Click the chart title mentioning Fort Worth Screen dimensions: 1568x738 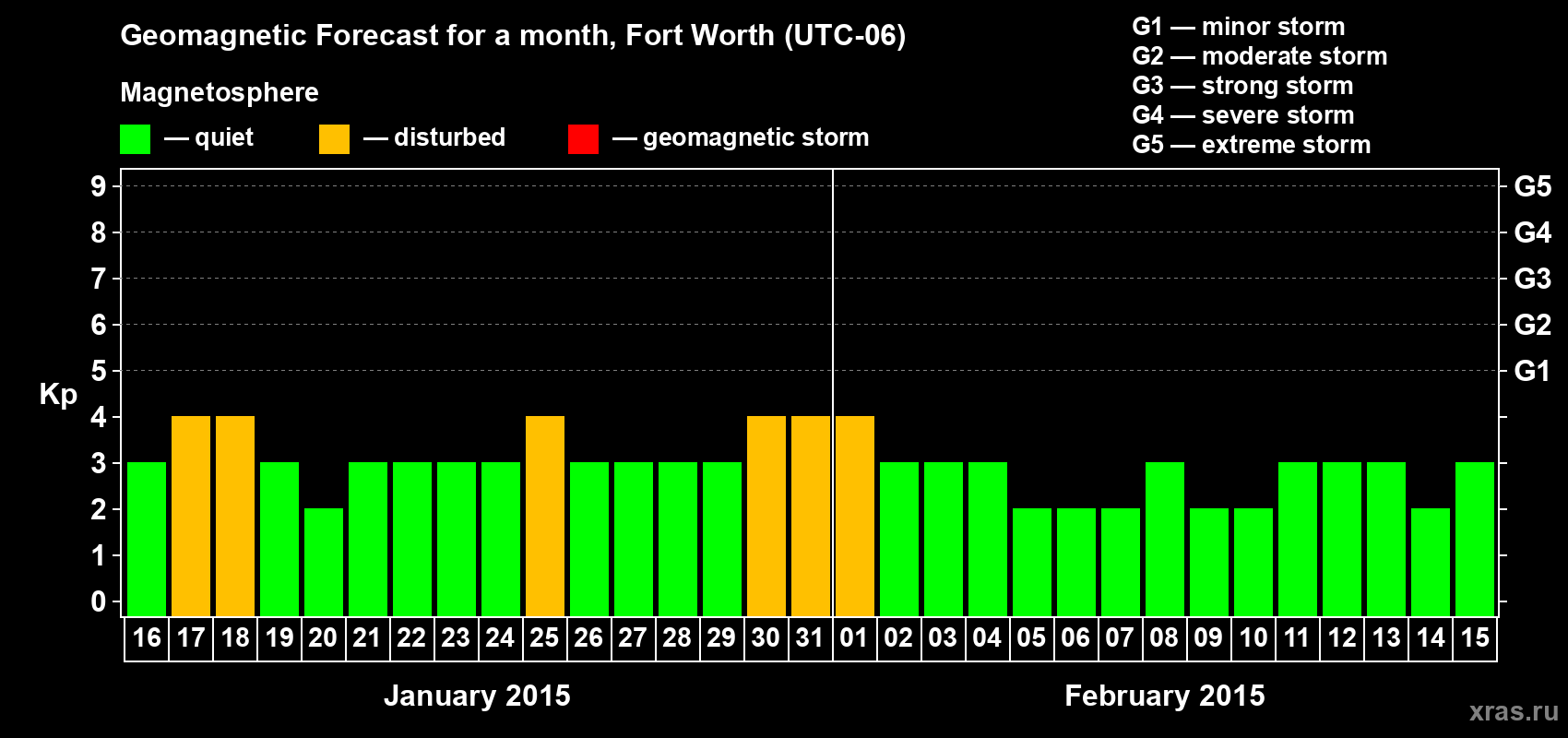513,36
